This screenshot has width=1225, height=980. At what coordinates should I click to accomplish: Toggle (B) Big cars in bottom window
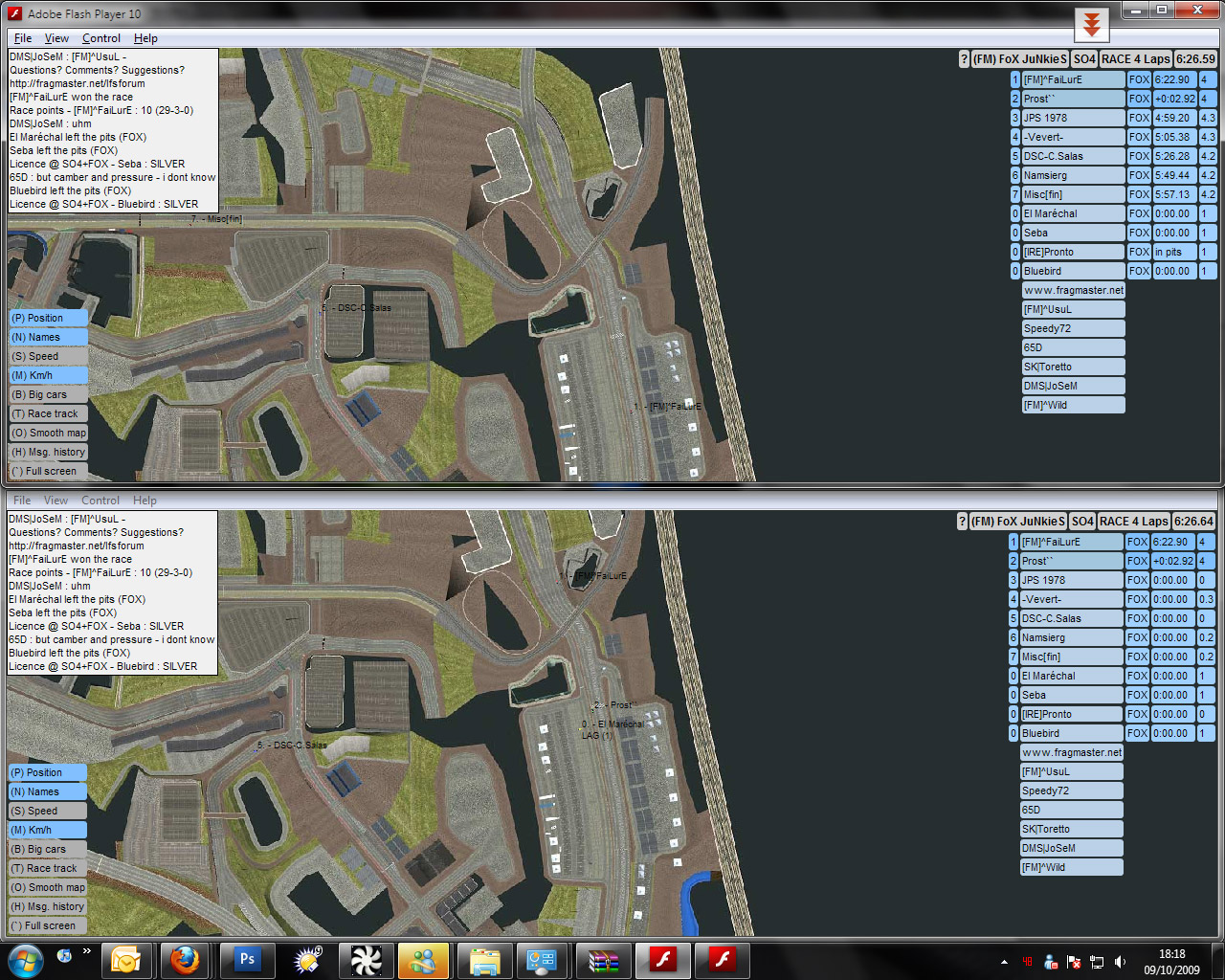(47, 849)
